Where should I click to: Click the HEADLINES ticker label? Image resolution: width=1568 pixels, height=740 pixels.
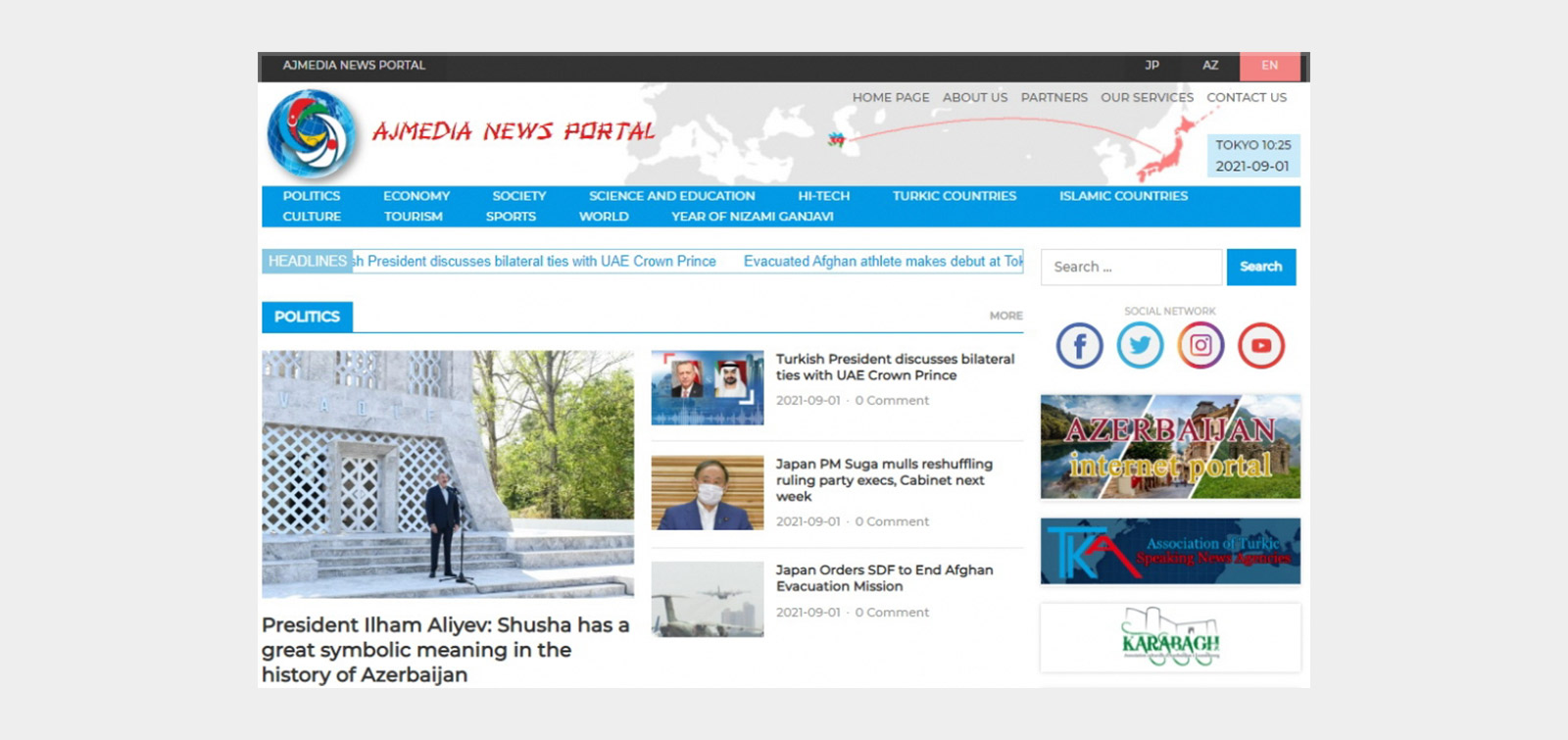308,262
